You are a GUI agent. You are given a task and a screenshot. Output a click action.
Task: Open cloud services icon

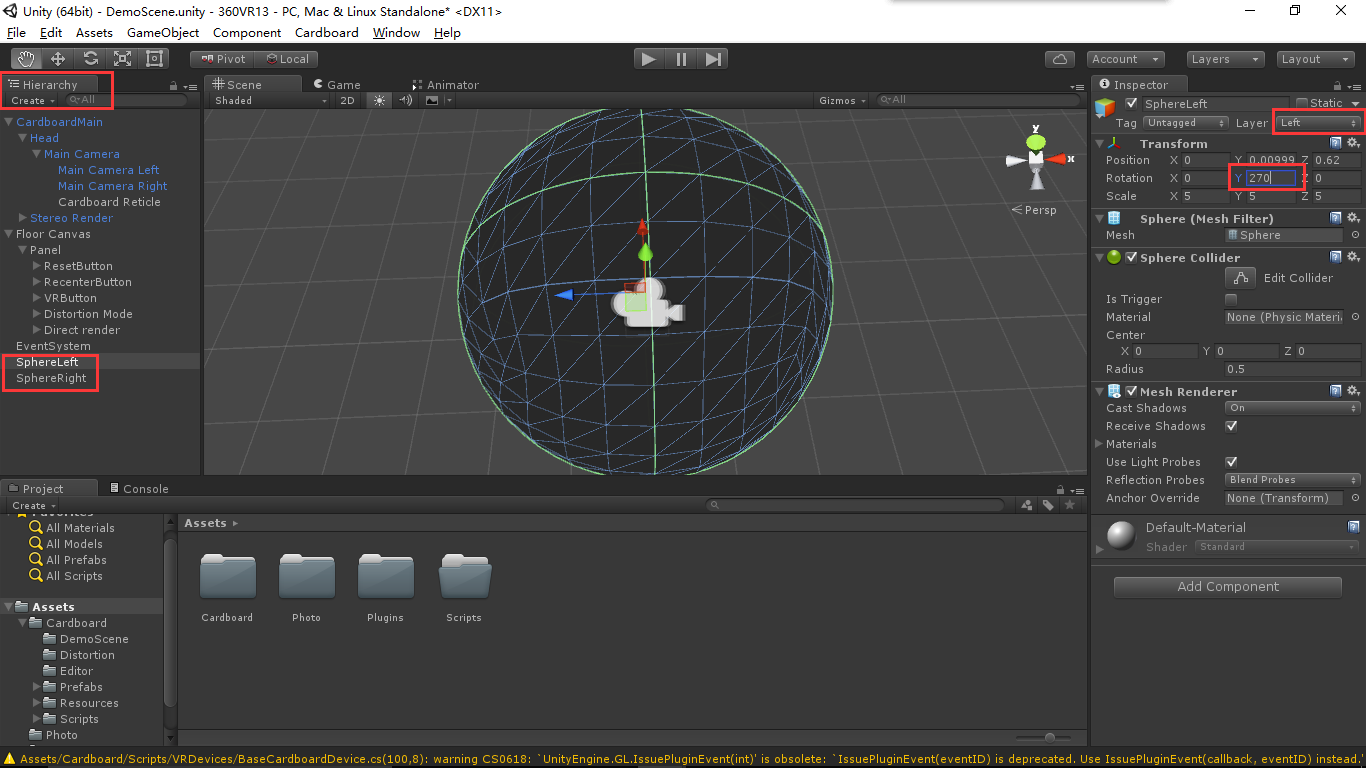point(1059,59)
